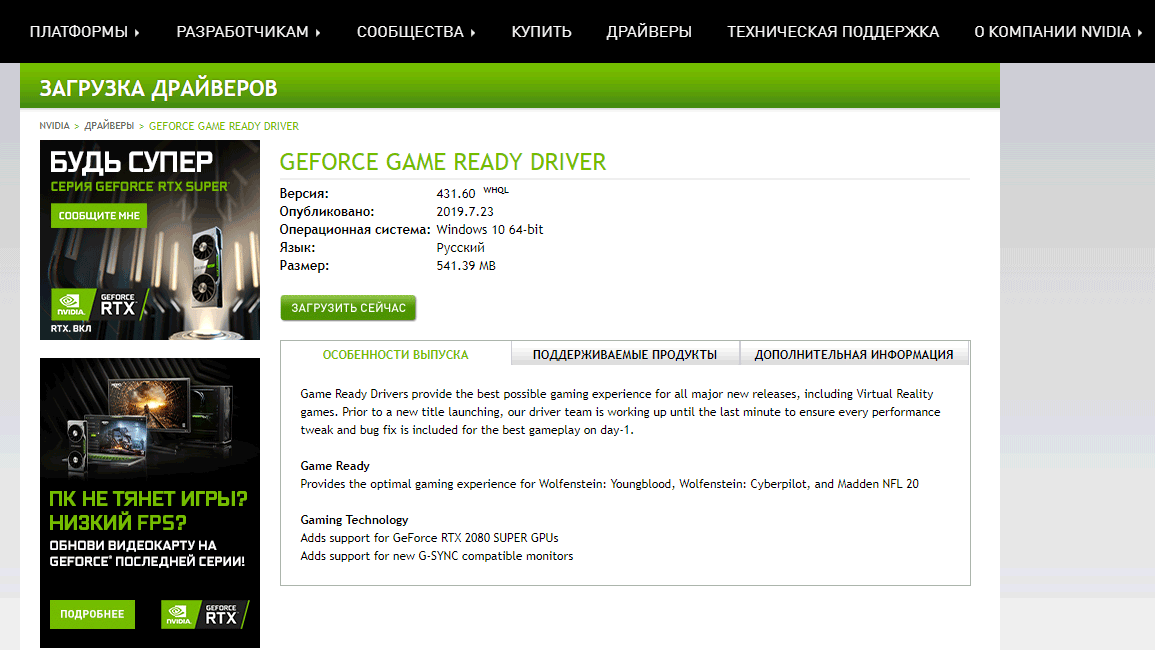Click the line about GeForce RTX 2080 SUPER GPUs
This screenshot has width=1155, height=650.
(429, 538)
